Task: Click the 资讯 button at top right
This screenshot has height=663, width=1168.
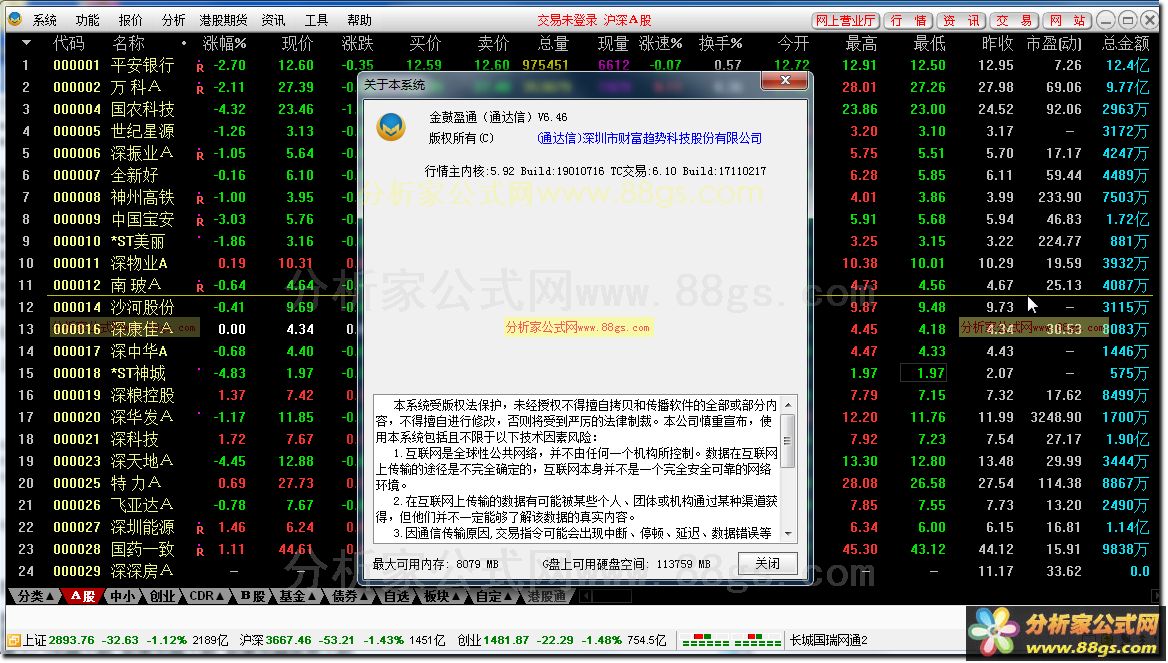Action: coord(961,20)
